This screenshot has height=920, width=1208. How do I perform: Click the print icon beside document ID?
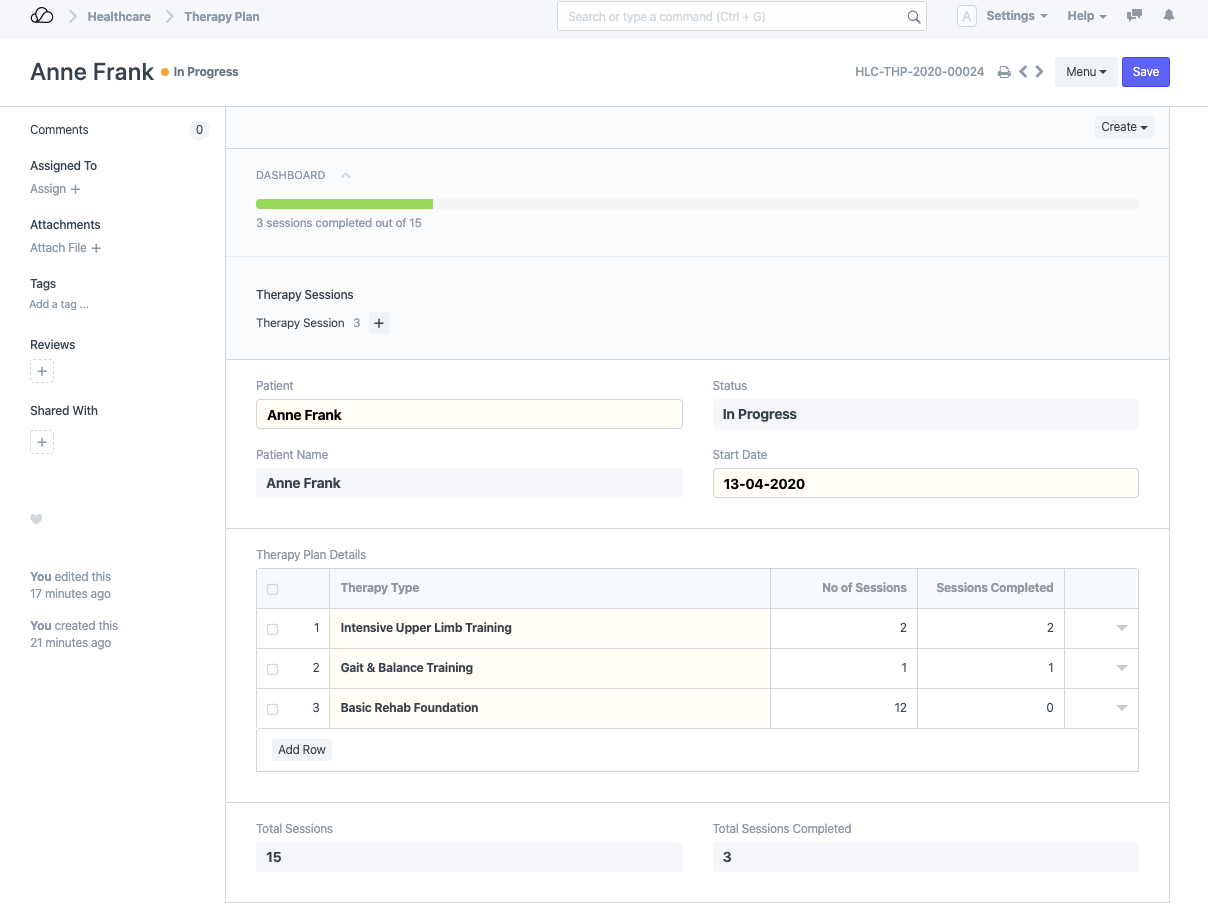(1004, 72)
